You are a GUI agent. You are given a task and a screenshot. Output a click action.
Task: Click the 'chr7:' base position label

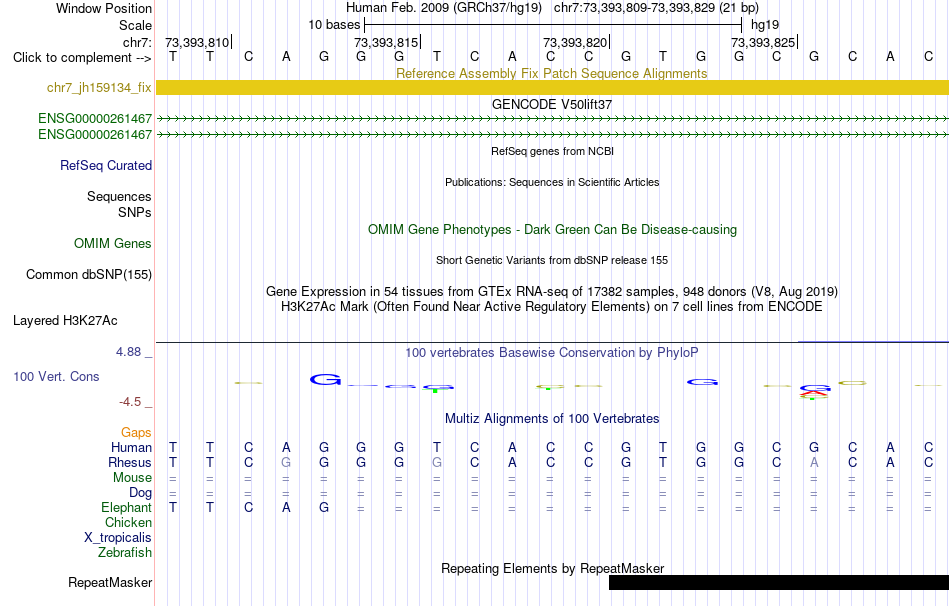pyautogui.click(x=137, y=42)
